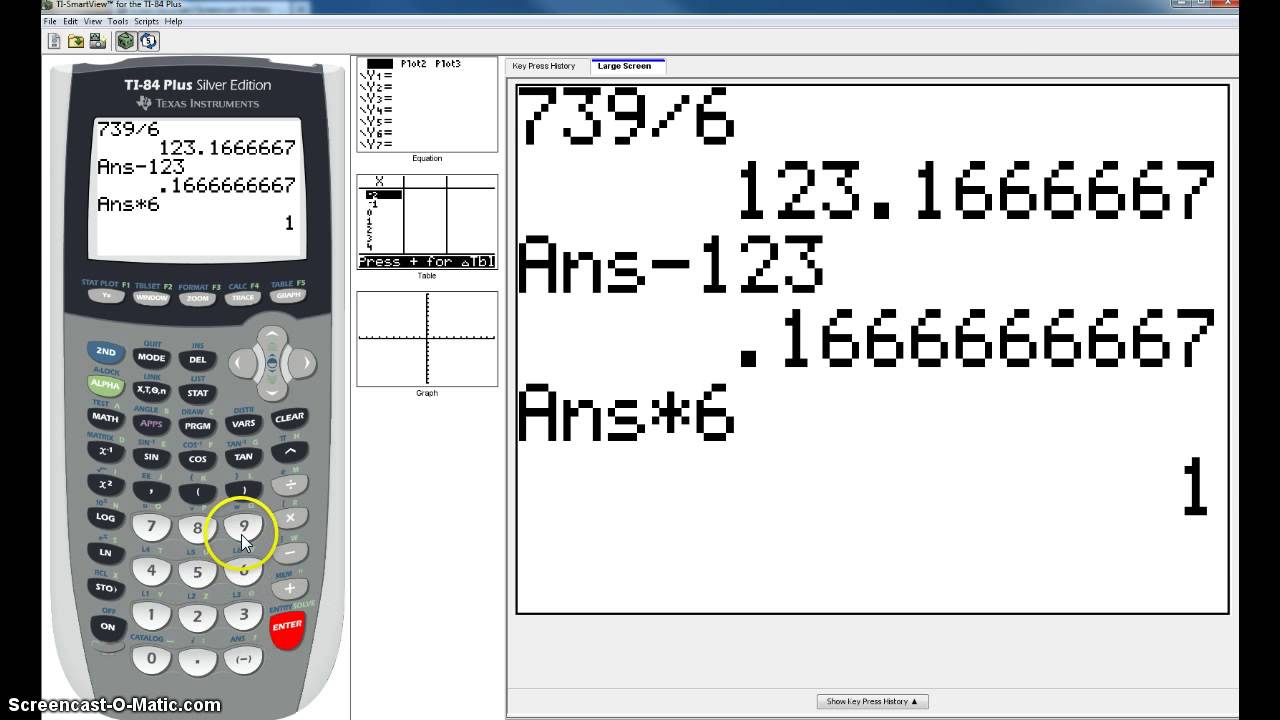The image size is (1280, 720).
Task: Hit the blue 2ND key
Action: tap(105, 352)
